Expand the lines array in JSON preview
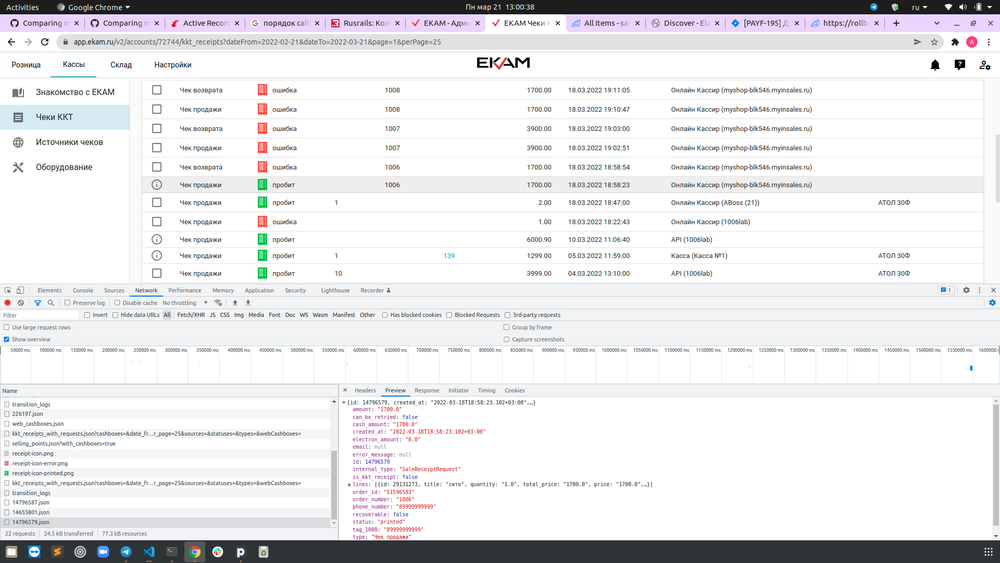Screen dimensions: 1000x563 tap(347, 484)
